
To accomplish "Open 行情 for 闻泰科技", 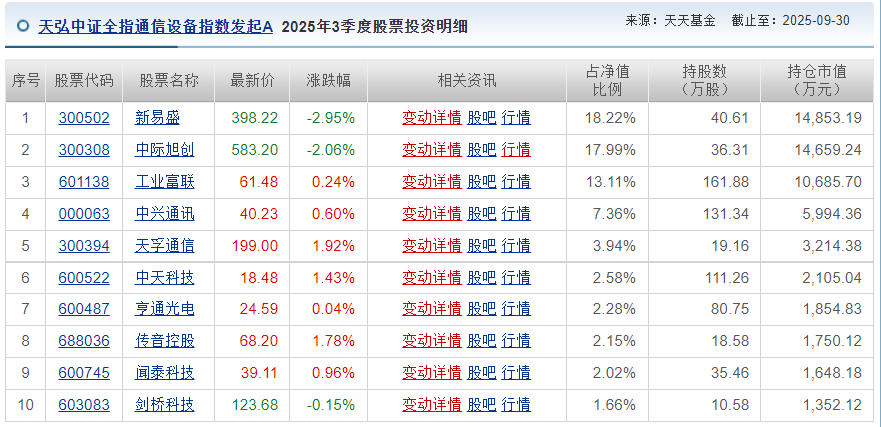I will 516,373.
